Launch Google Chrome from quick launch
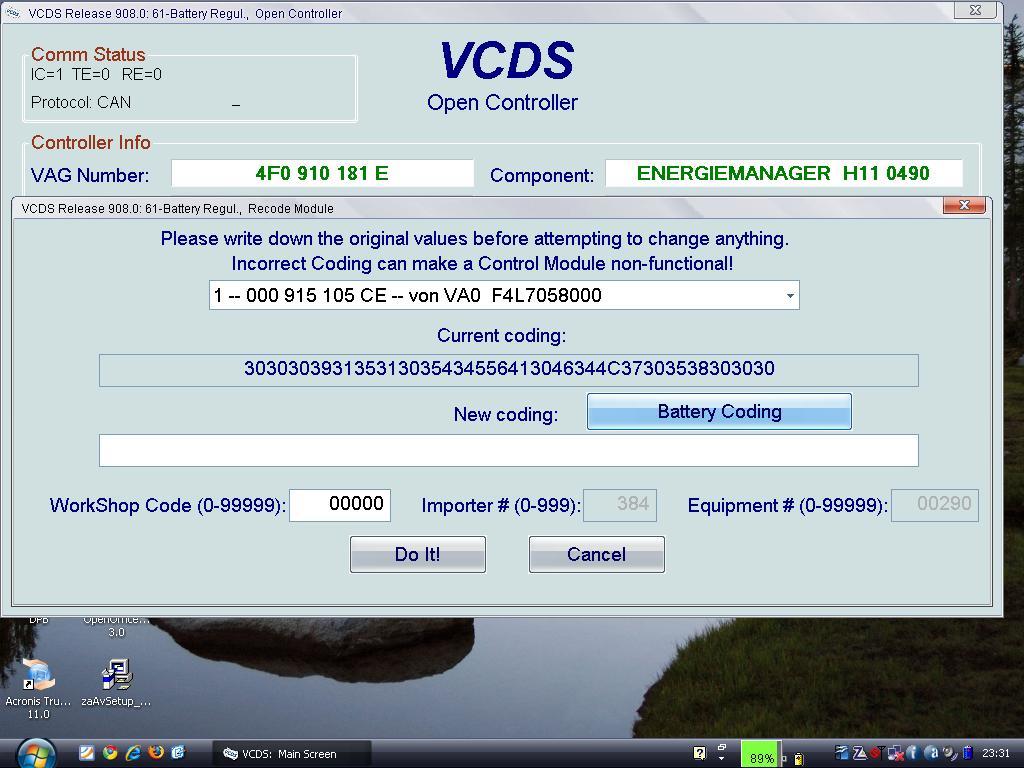Viewport: 1024px width, 768px height. pyautogui.click(x=109, y=753)
